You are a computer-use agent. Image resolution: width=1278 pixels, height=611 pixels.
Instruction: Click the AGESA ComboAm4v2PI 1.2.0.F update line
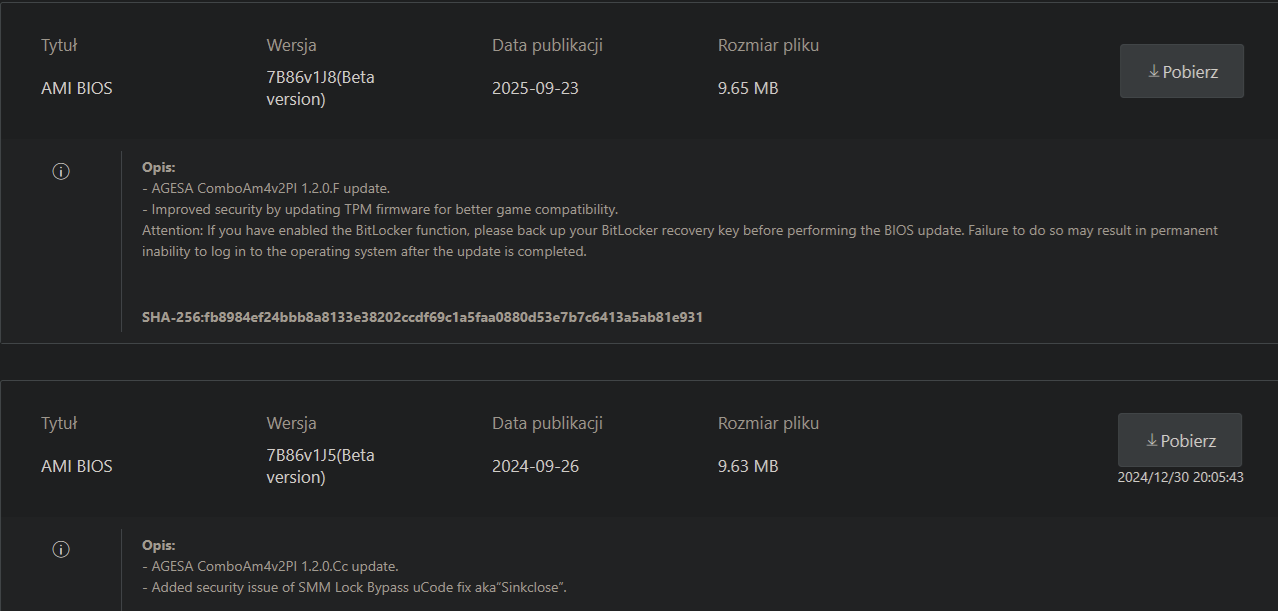pyautogui.click(x=266, y=188)
